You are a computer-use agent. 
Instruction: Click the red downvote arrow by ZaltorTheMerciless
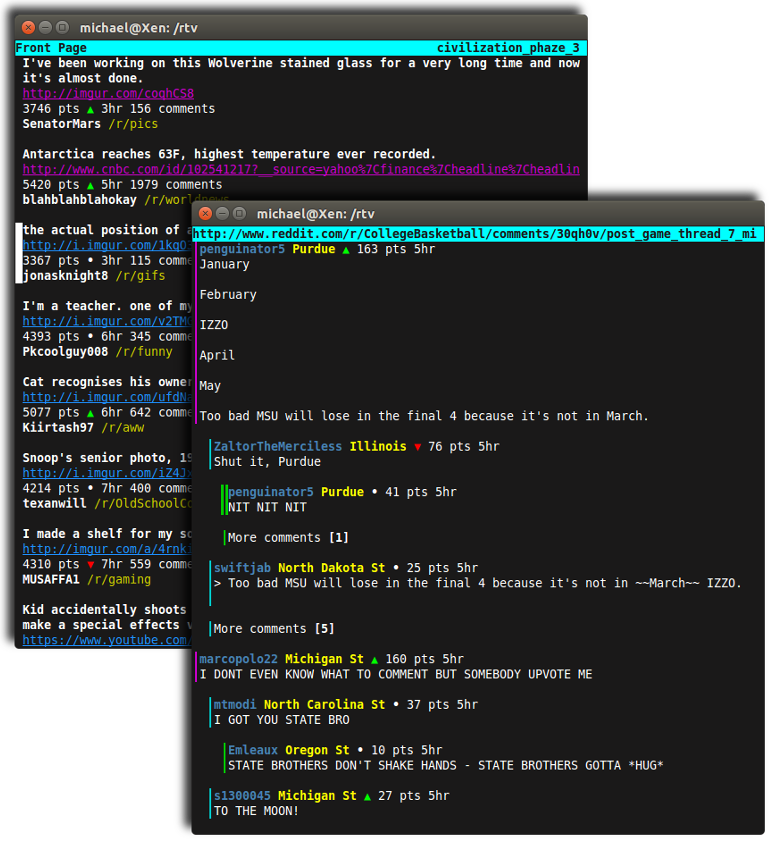click(417, 447)
